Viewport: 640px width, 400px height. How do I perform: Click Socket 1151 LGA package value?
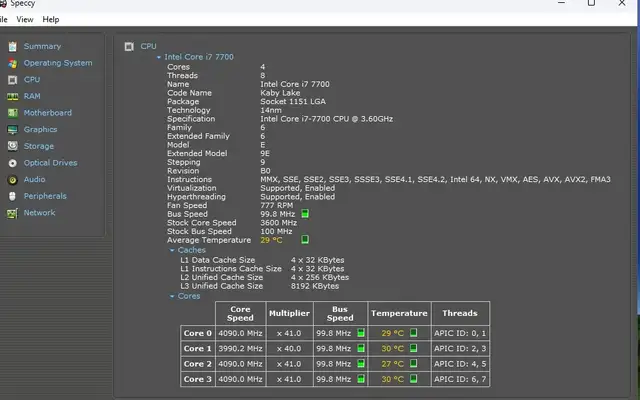click(x=293, y=102)
